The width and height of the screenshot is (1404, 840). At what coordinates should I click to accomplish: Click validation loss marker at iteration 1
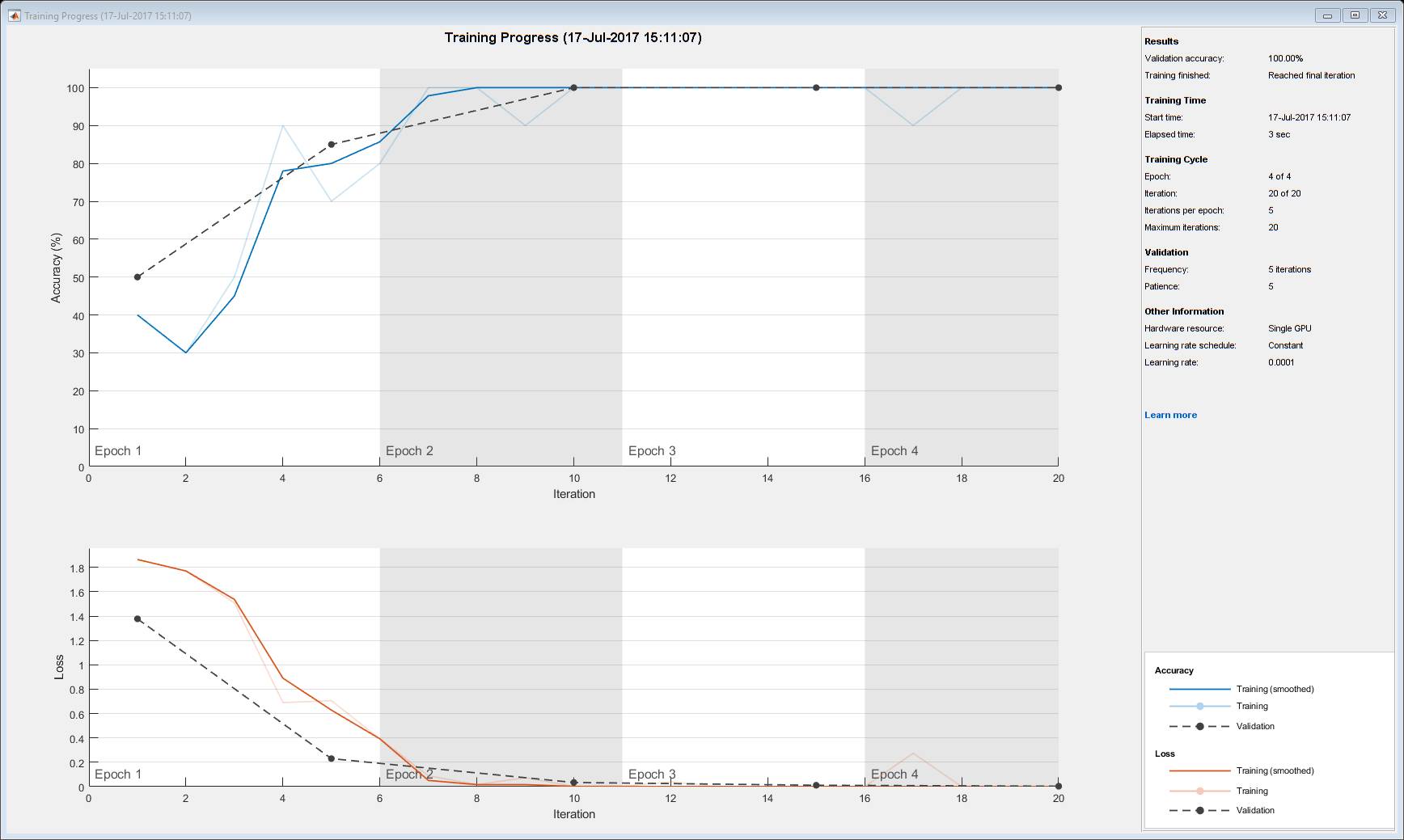coord(137,619)
